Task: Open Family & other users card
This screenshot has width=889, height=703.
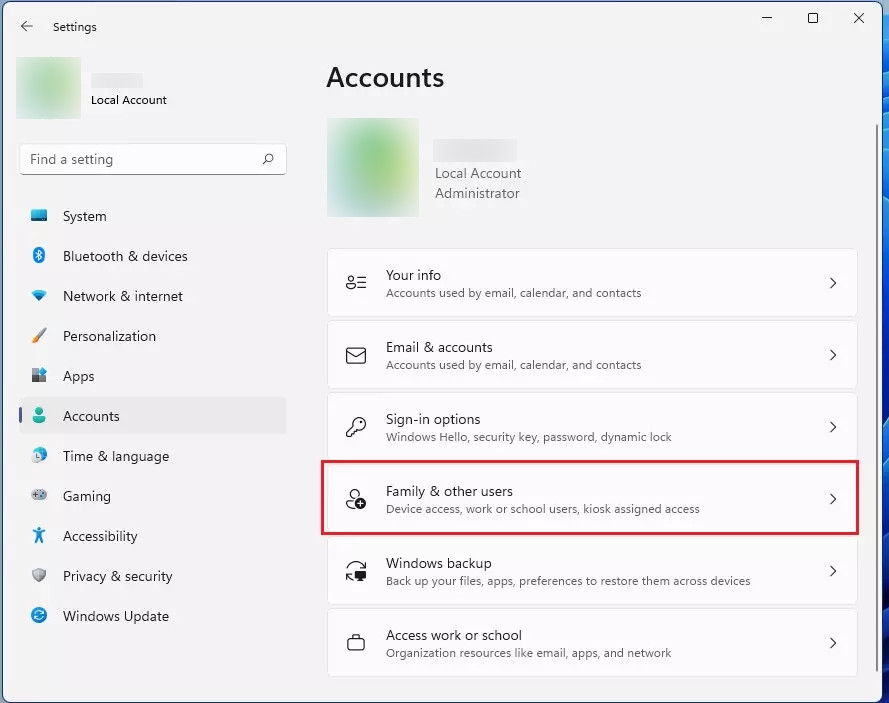Action: tap(592, 499)
